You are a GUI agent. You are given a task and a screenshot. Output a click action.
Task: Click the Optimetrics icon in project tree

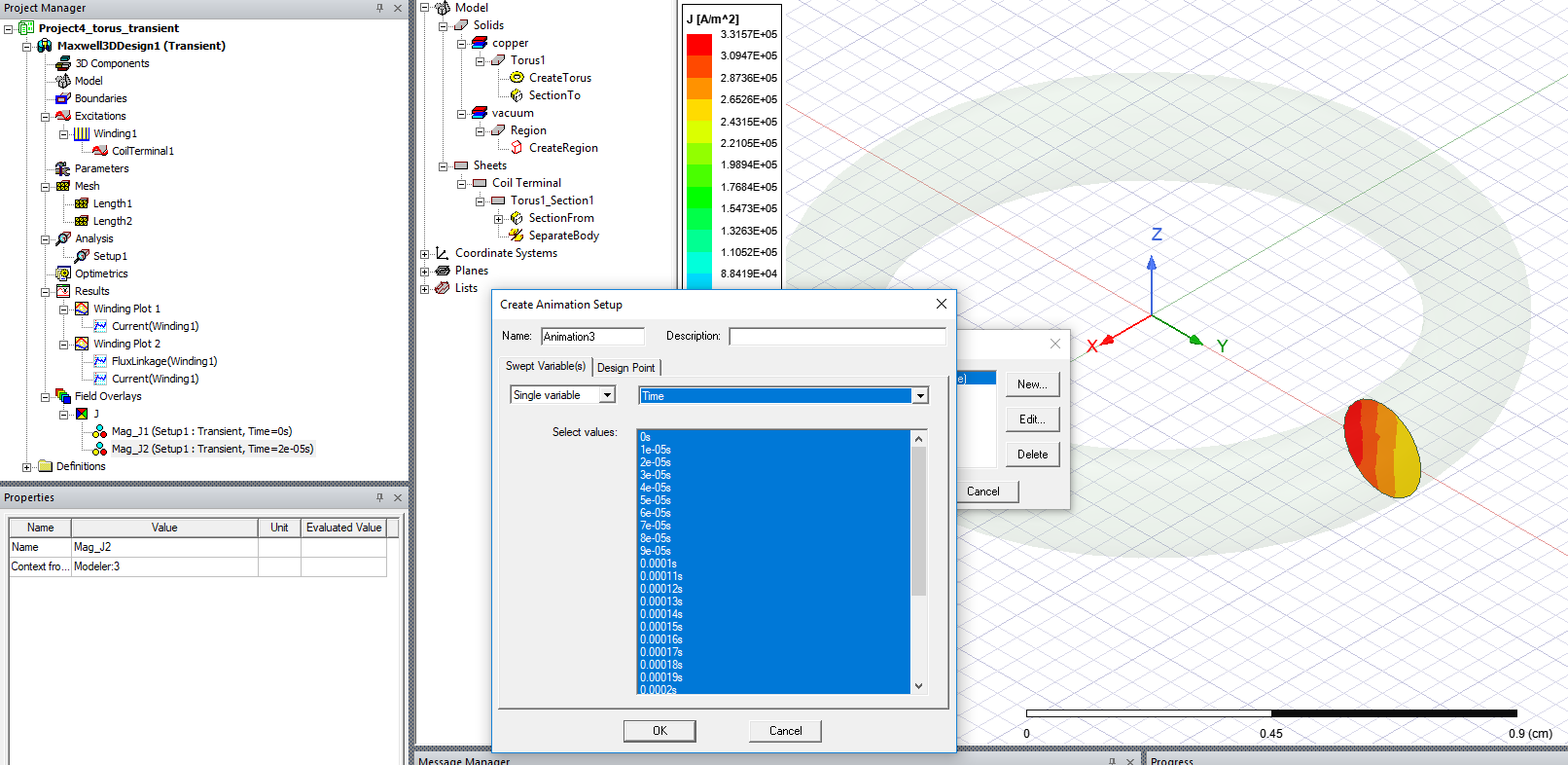tap(63, 273)
